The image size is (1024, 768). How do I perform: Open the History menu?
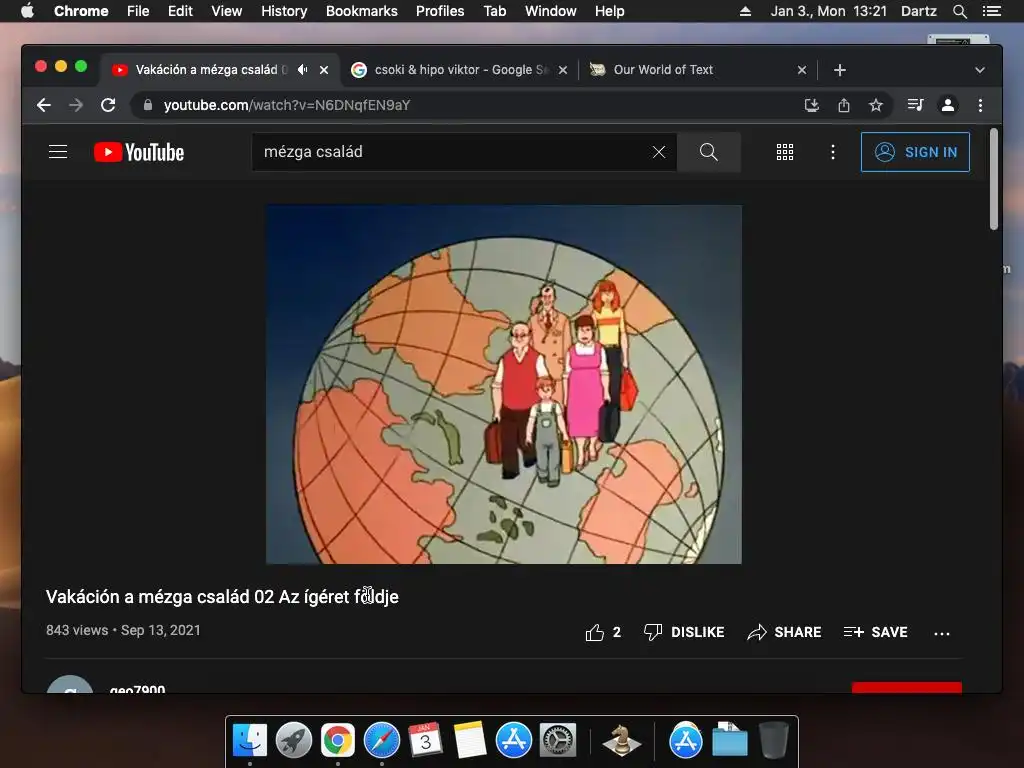(x=284, y=11)
